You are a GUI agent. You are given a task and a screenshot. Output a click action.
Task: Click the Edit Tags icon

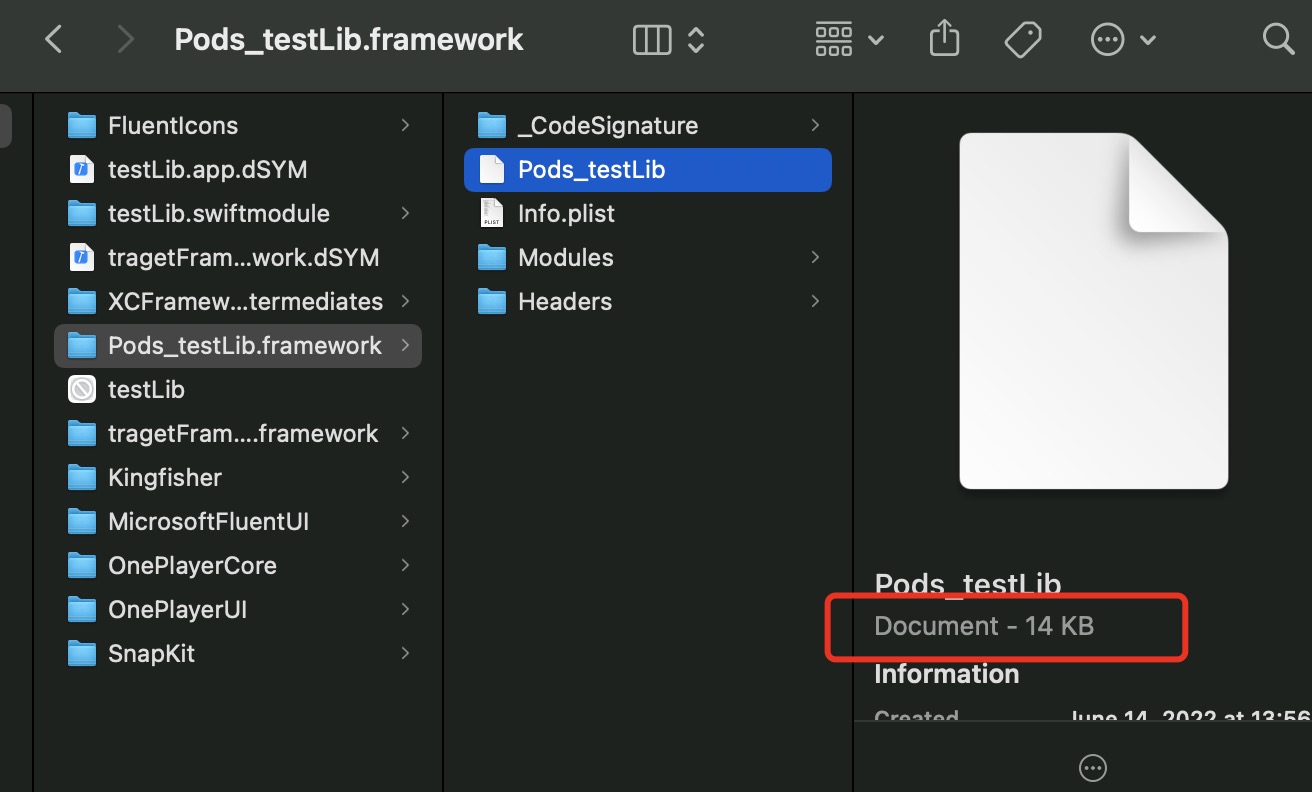[1023, 40]
